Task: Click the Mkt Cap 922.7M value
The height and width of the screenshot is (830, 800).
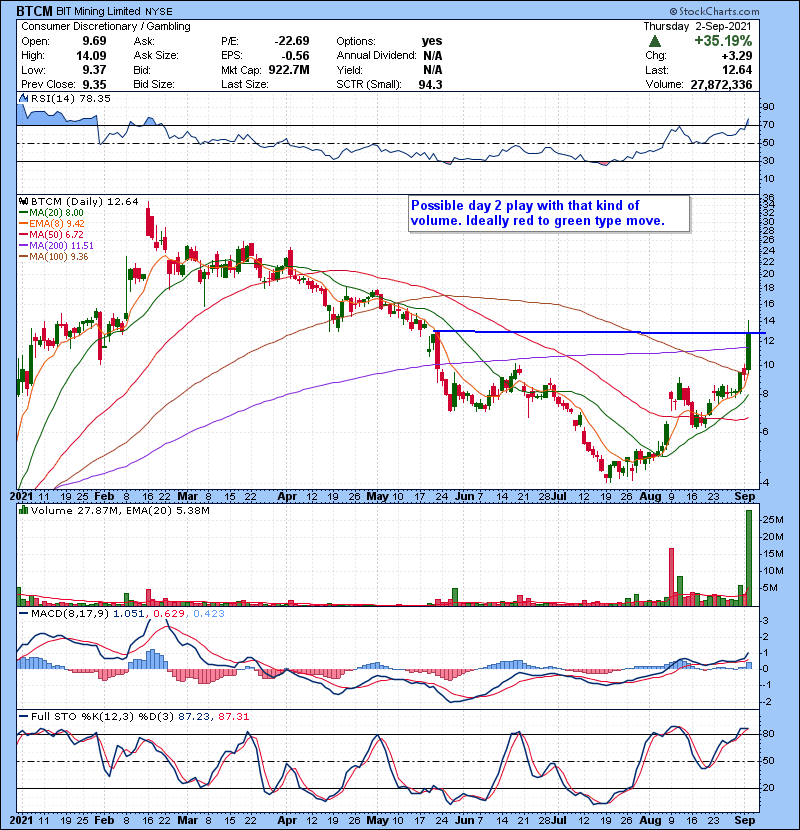Action: [x=289, y=70]
